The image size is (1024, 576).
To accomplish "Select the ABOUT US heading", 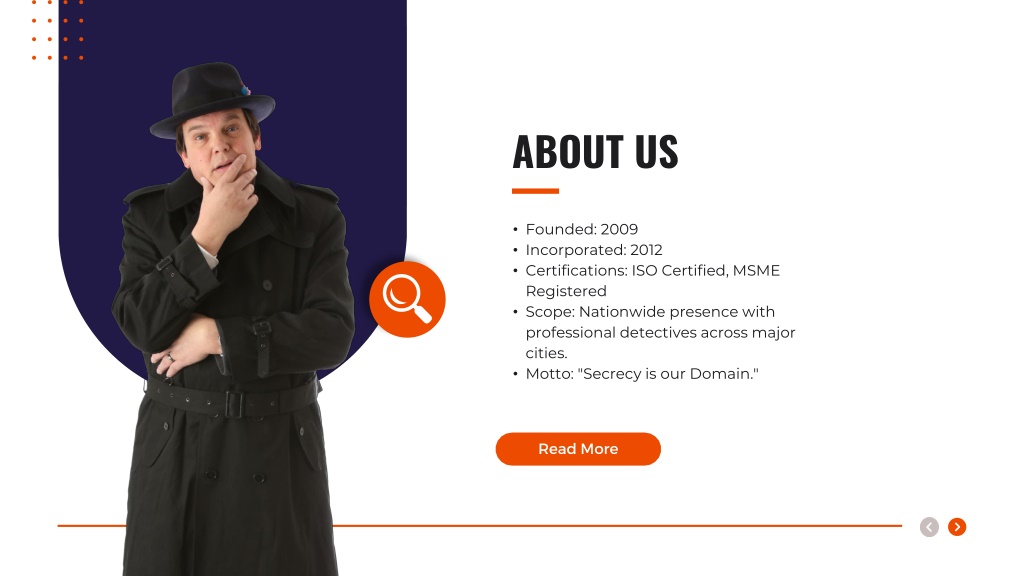I will coord(595,152).
